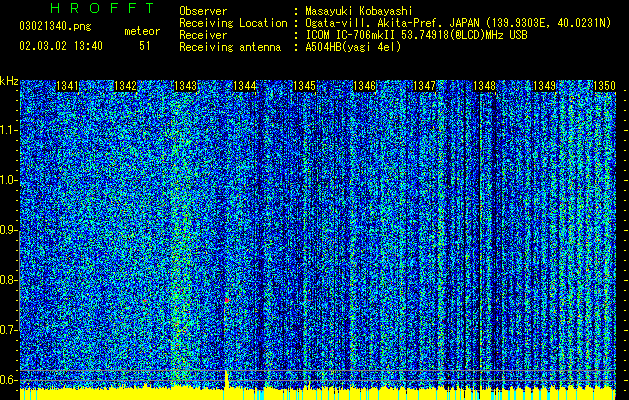Select observer name Masayuki Kobayashi
The height and width of the screenshot is (400, 629).
359,12
